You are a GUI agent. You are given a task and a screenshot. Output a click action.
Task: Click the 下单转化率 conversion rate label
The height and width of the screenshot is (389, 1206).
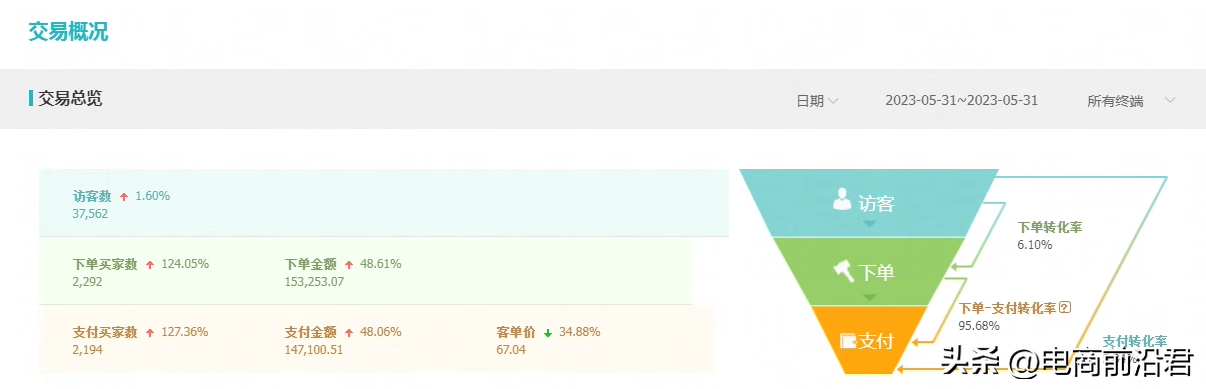pos(1050,228)
